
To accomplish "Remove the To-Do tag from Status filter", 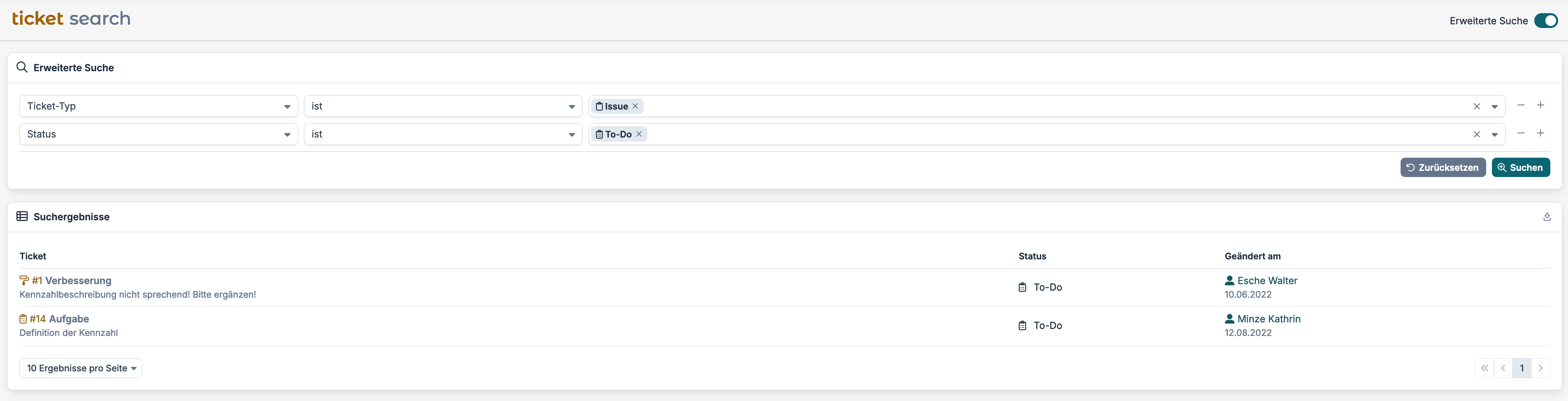I will click(638, 134).
